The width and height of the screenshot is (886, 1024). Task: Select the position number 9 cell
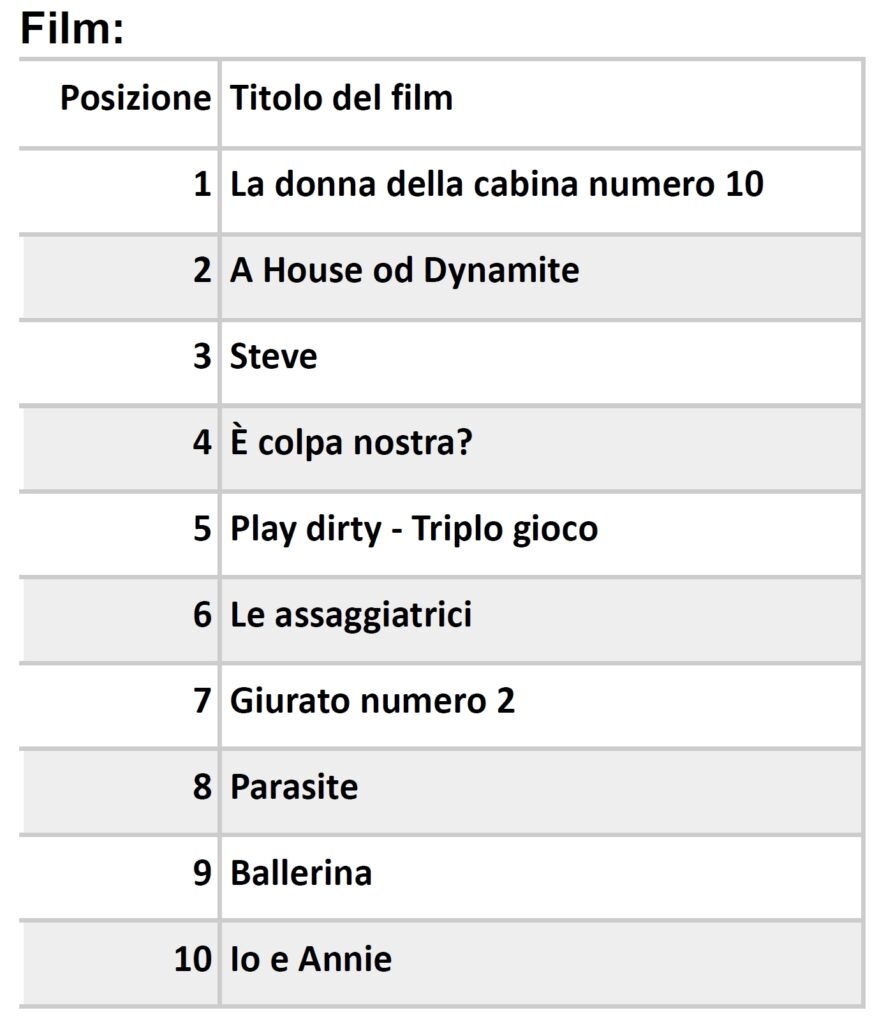click(202, 873)
